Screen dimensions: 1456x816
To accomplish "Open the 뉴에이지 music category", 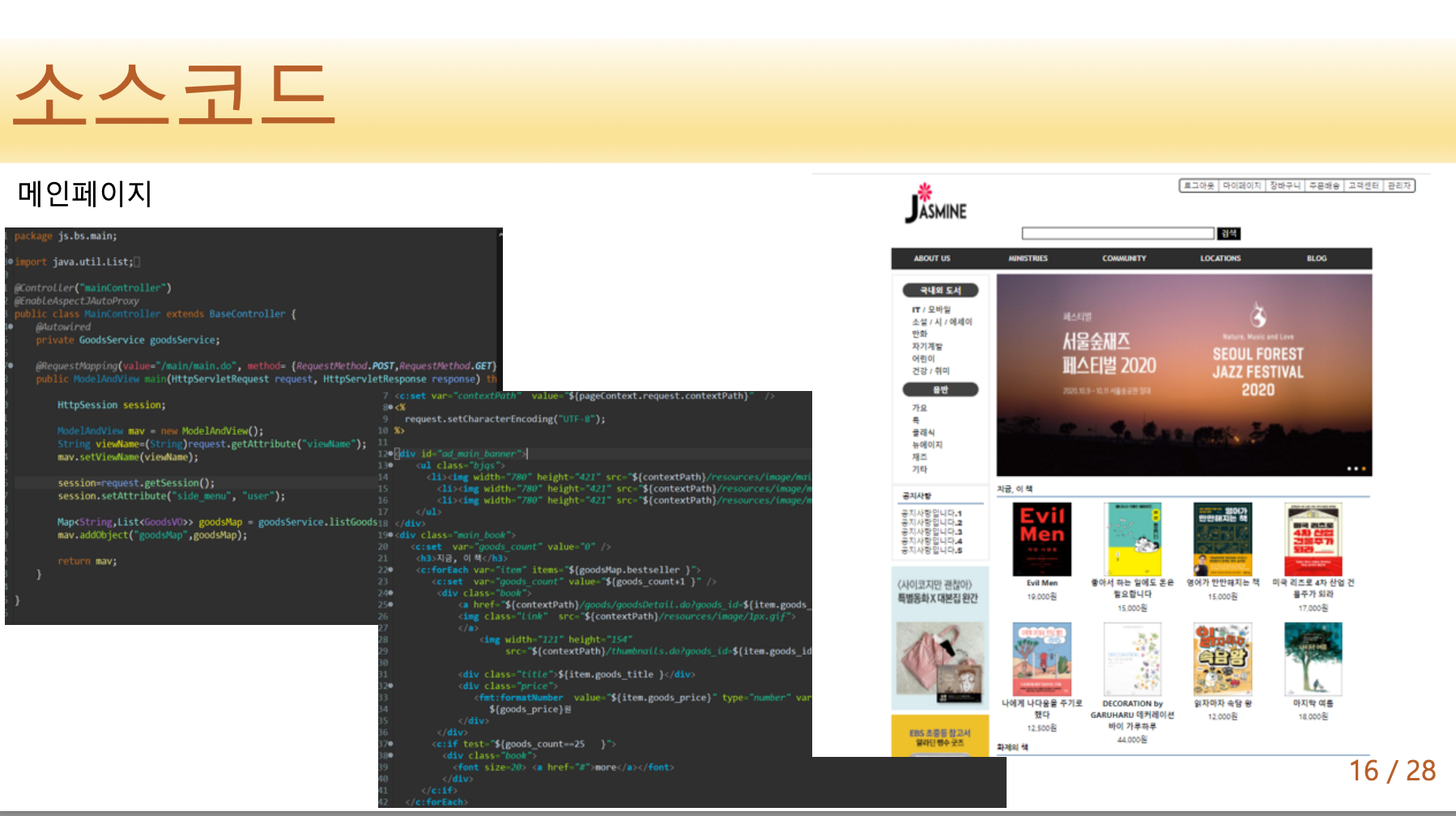I will [x=927, y=445].
